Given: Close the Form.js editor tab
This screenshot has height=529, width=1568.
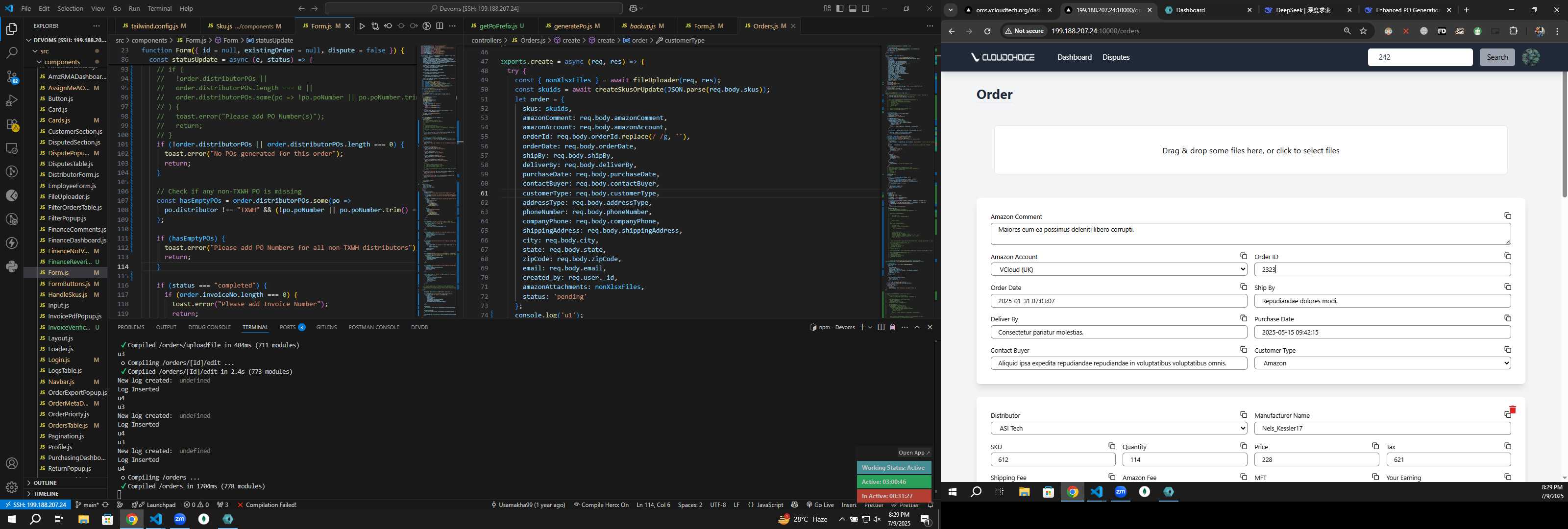Looking at the screenshot, I should 348,26.
